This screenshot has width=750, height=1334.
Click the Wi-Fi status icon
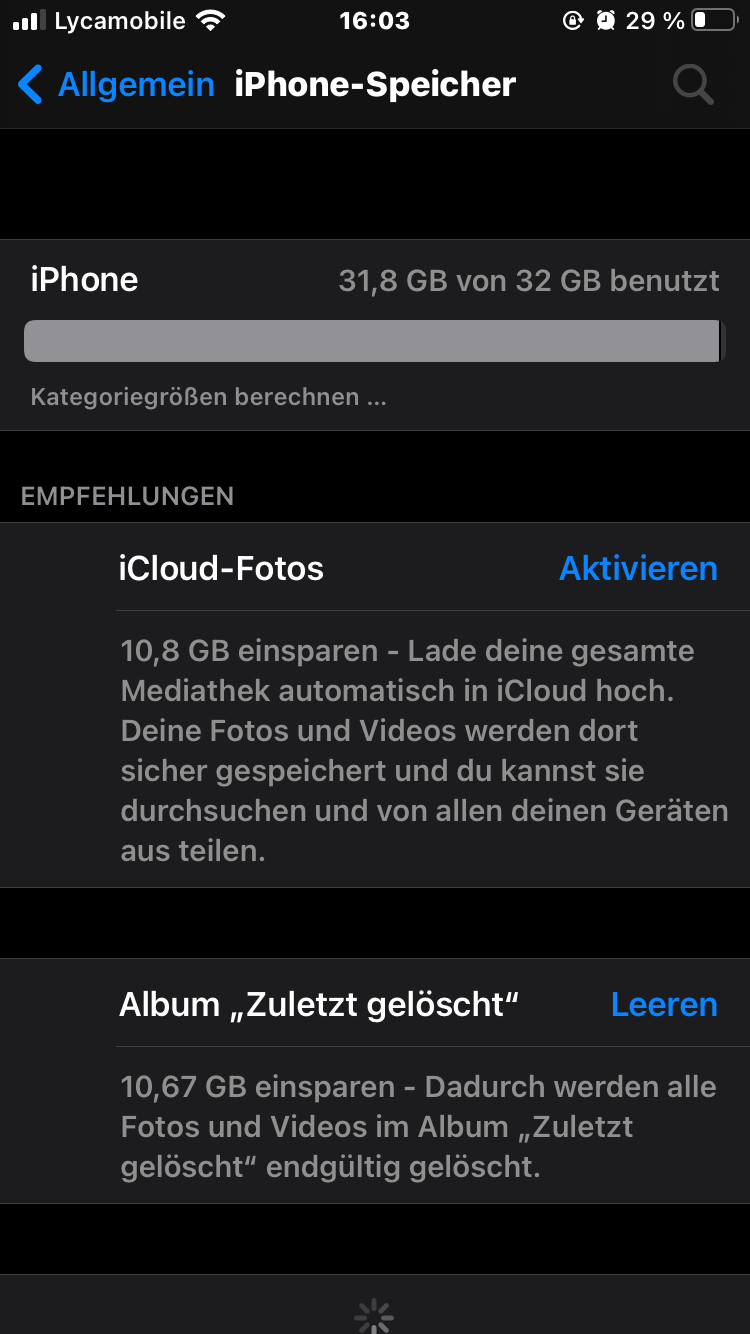click(x=210, y=21)
